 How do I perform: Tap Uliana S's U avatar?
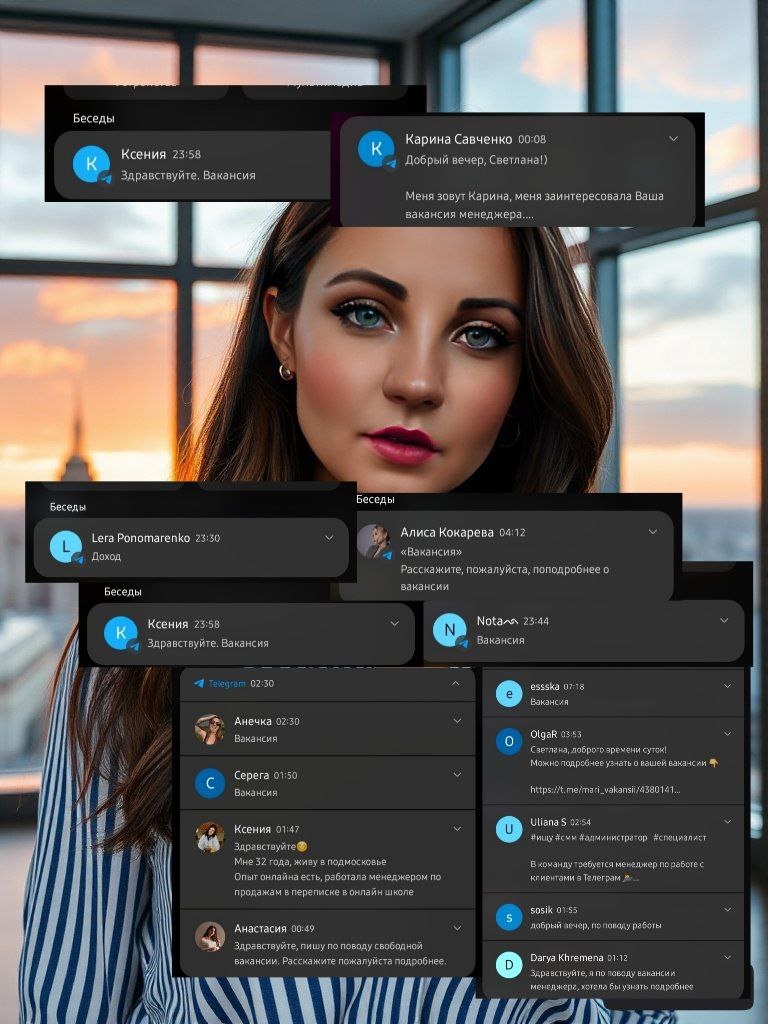tap(509, 829)
